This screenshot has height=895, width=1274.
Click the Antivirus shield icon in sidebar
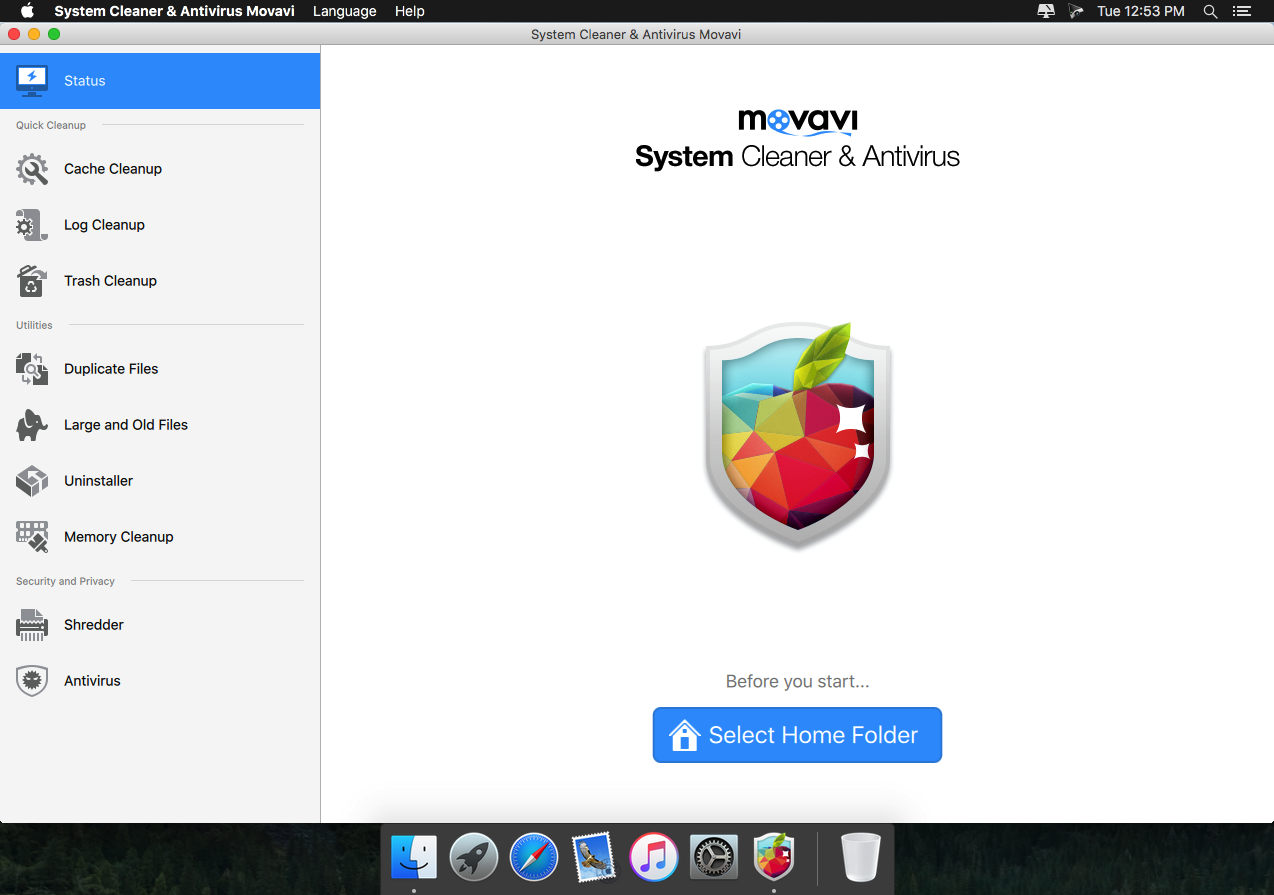click(32, 681)
